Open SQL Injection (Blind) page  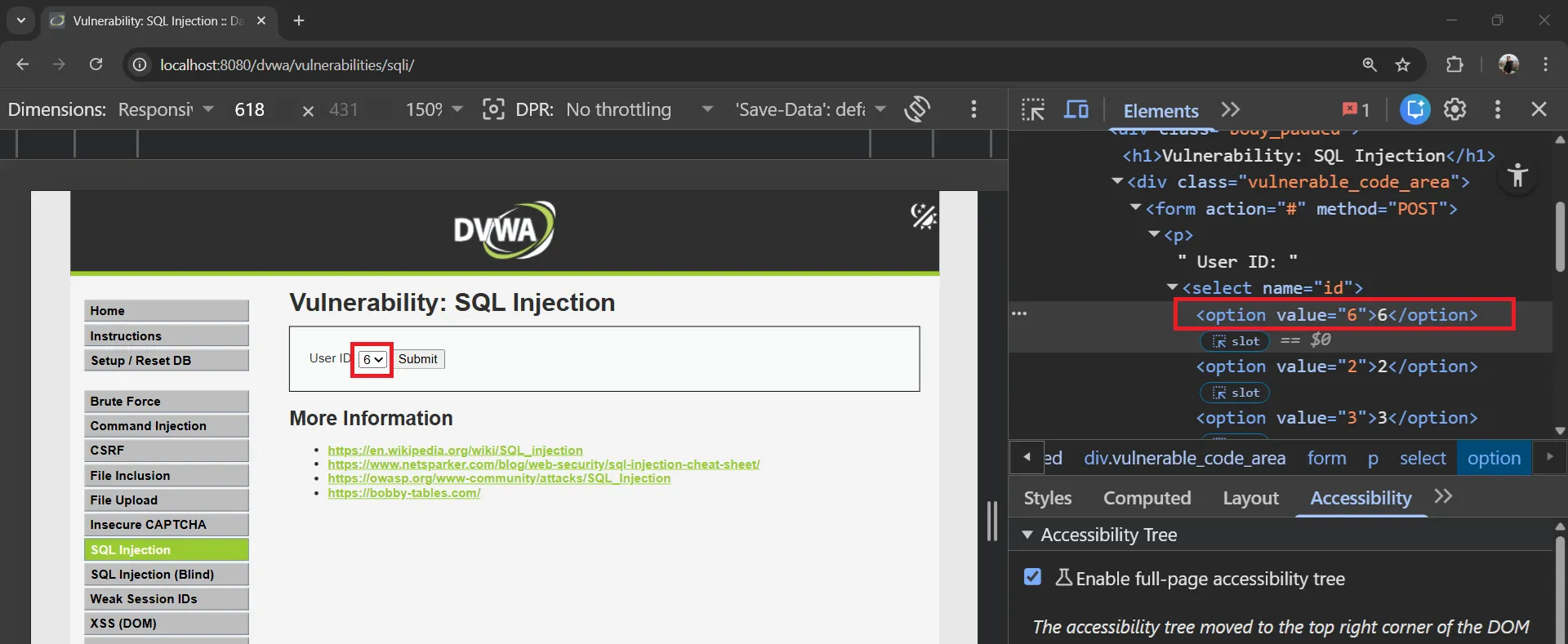pos(166,574)
